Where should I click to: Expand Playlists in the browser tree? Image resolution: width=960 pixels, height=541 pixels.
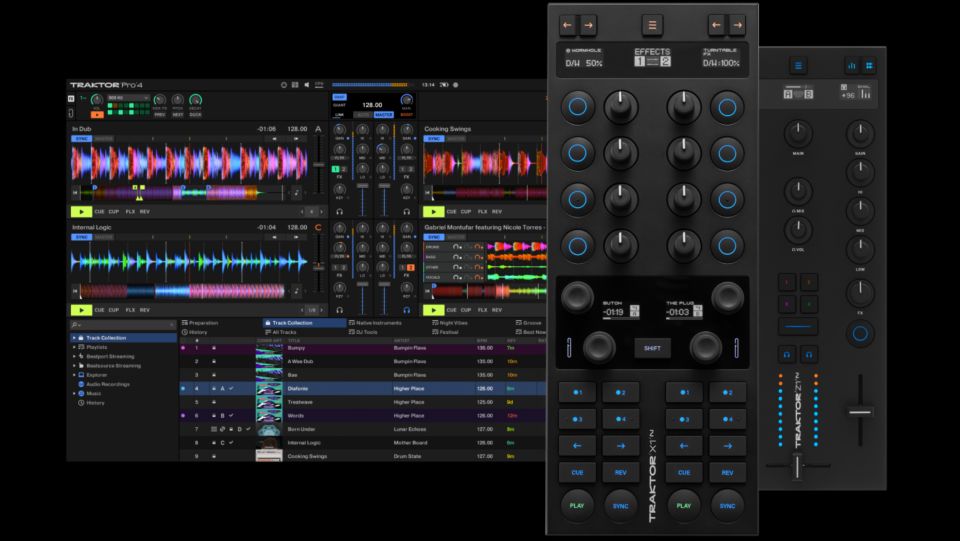(x=74, y=347)
